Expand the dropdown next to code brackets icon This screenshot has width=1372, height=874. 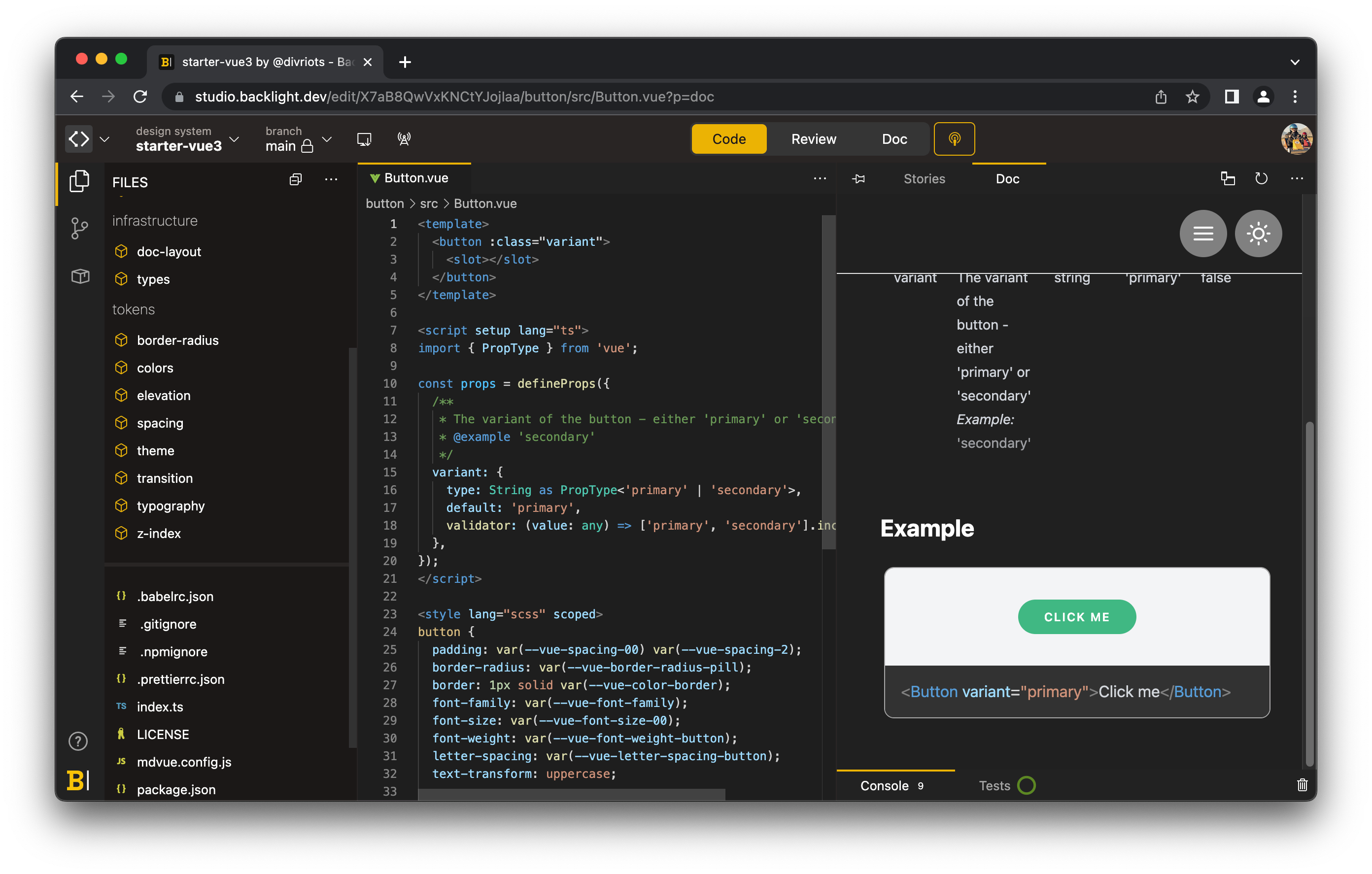[x=104, y=139]
